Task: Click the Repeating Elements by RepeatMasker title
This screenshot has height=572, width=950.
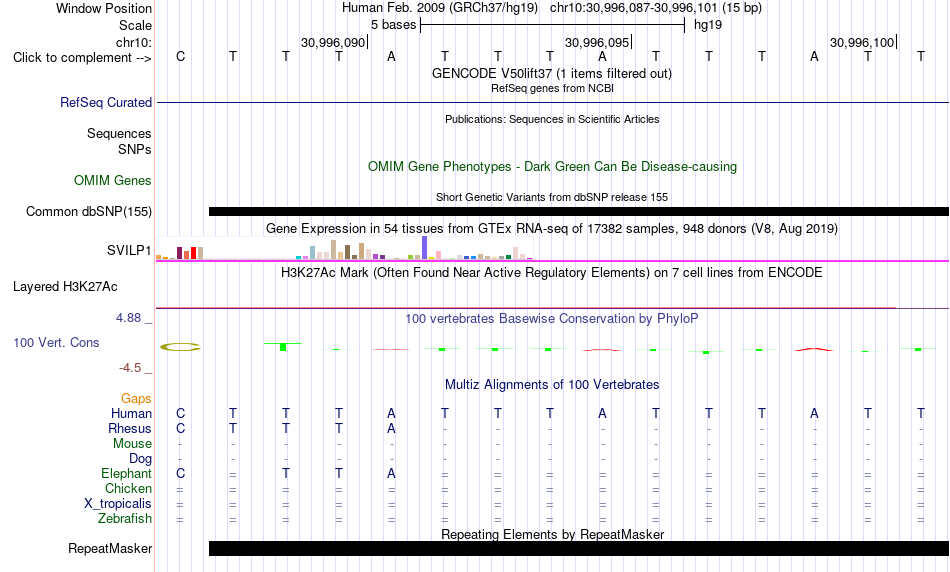Action: (x=552, y=534)
